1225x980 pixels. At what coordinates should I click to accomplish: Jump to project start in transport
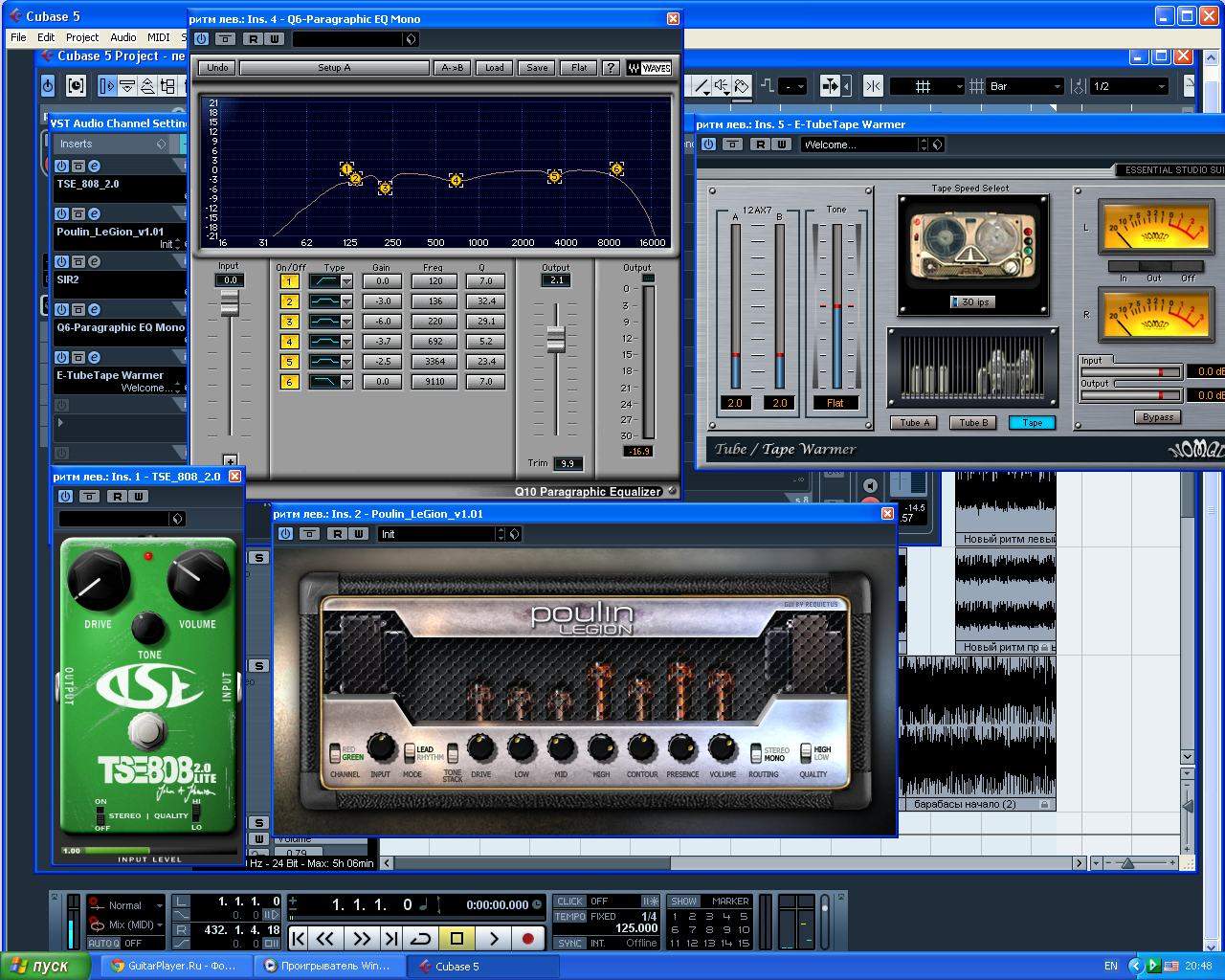pos(298,939)
